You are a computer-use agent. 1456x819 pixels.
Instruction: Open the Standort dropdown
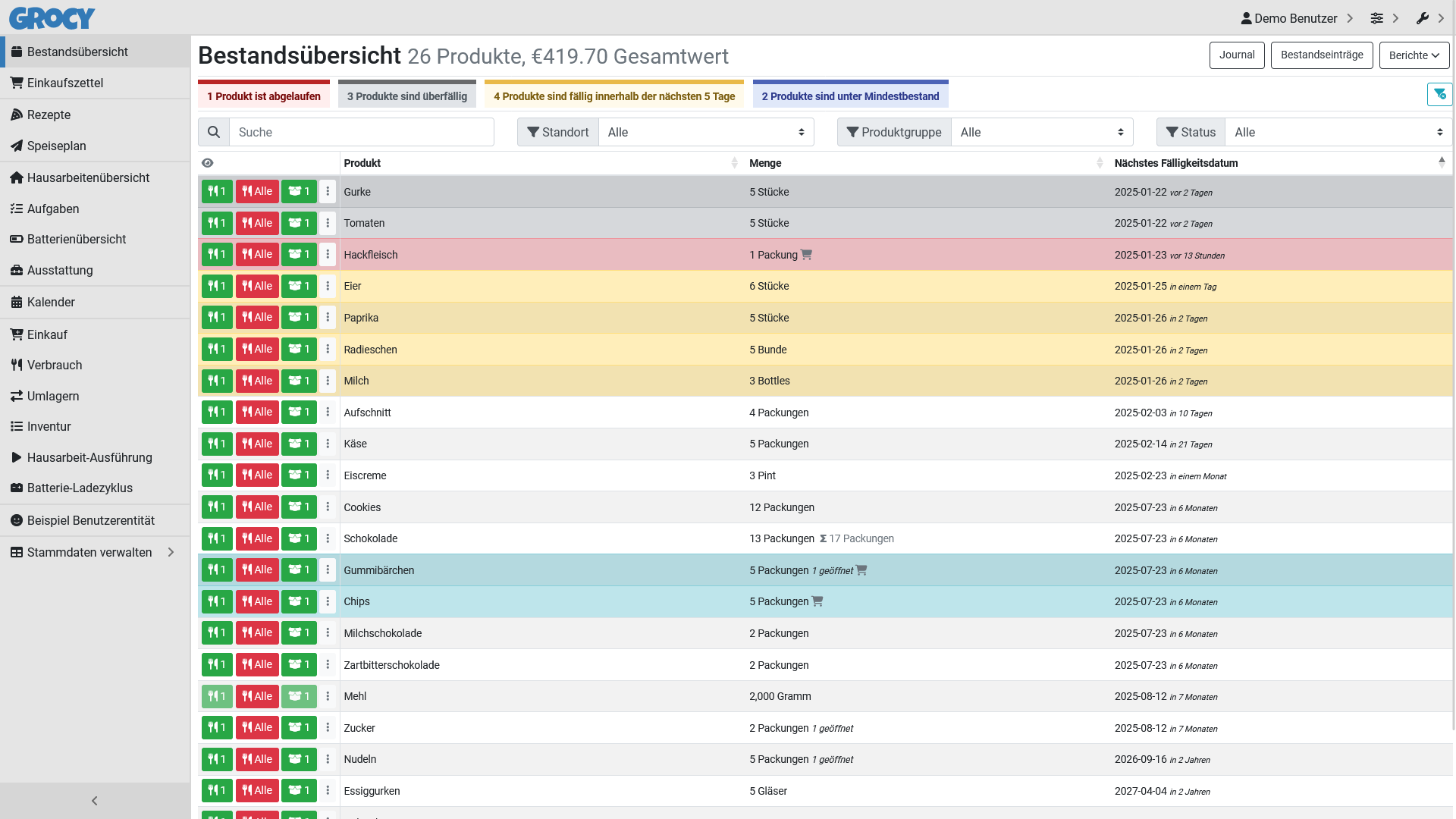pos(705,132)
